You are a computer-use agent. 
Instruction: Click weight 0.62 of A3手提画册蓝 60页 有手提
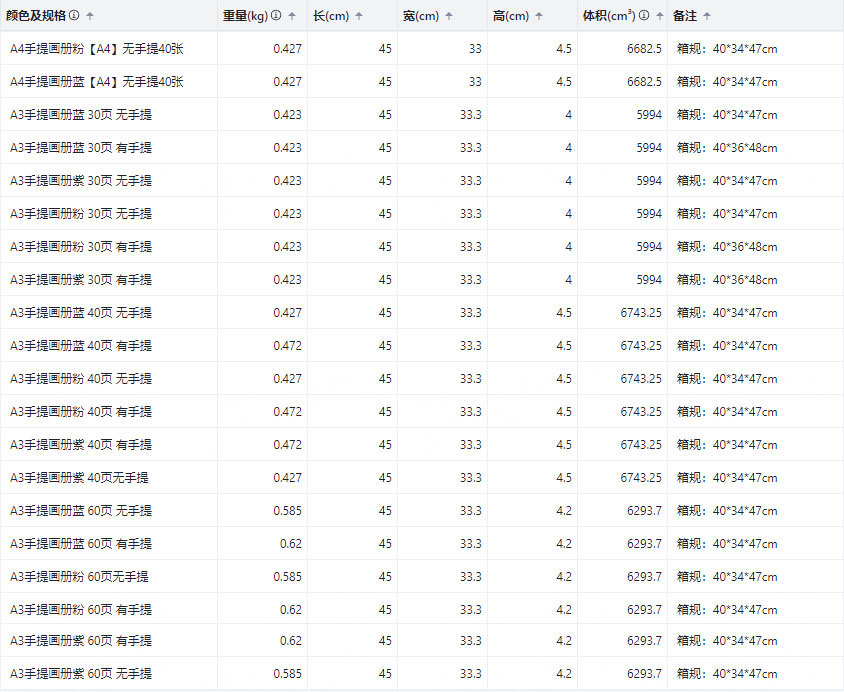coord(291,543)
